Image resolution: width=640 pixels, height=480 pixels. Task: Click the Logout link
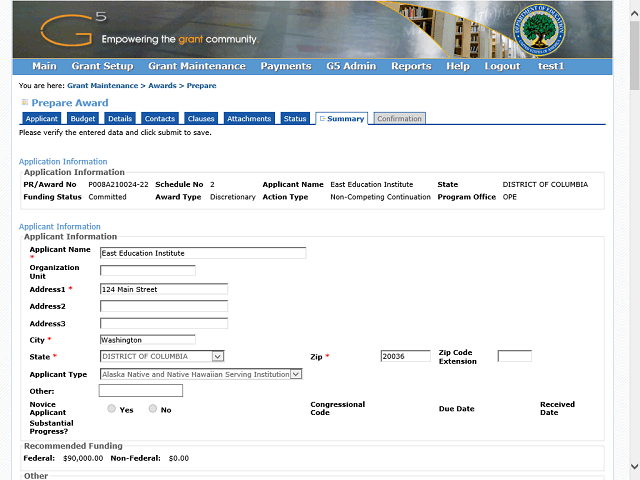(502, 66)
